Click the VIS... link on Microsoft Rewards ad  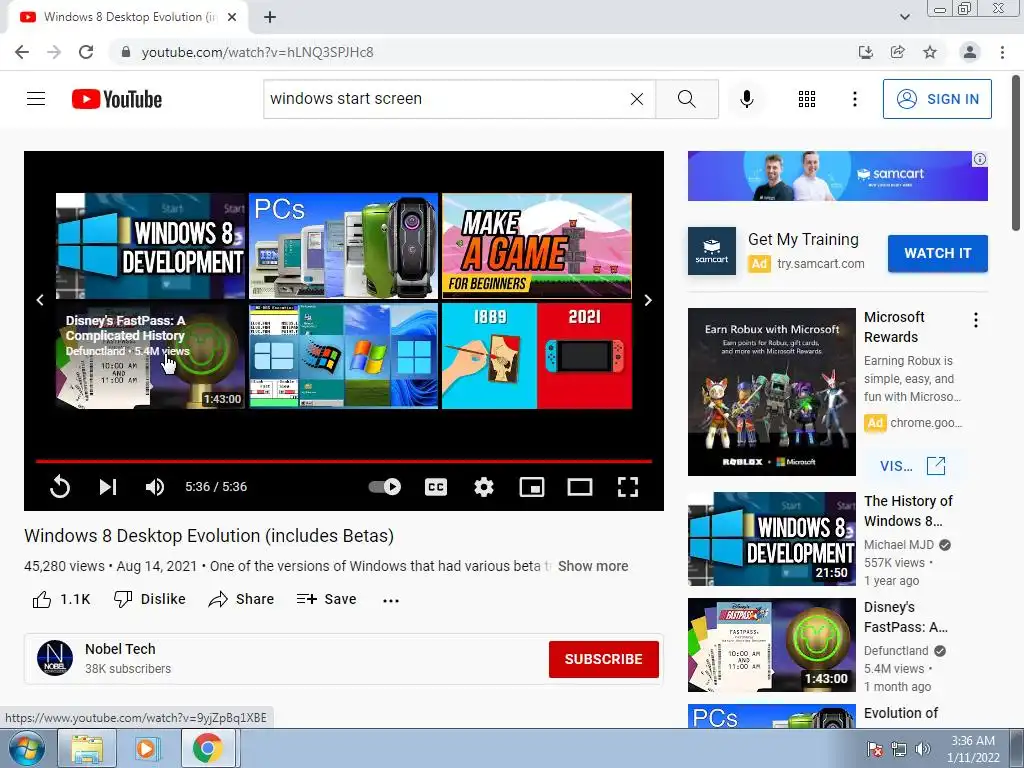click(912, 466)
